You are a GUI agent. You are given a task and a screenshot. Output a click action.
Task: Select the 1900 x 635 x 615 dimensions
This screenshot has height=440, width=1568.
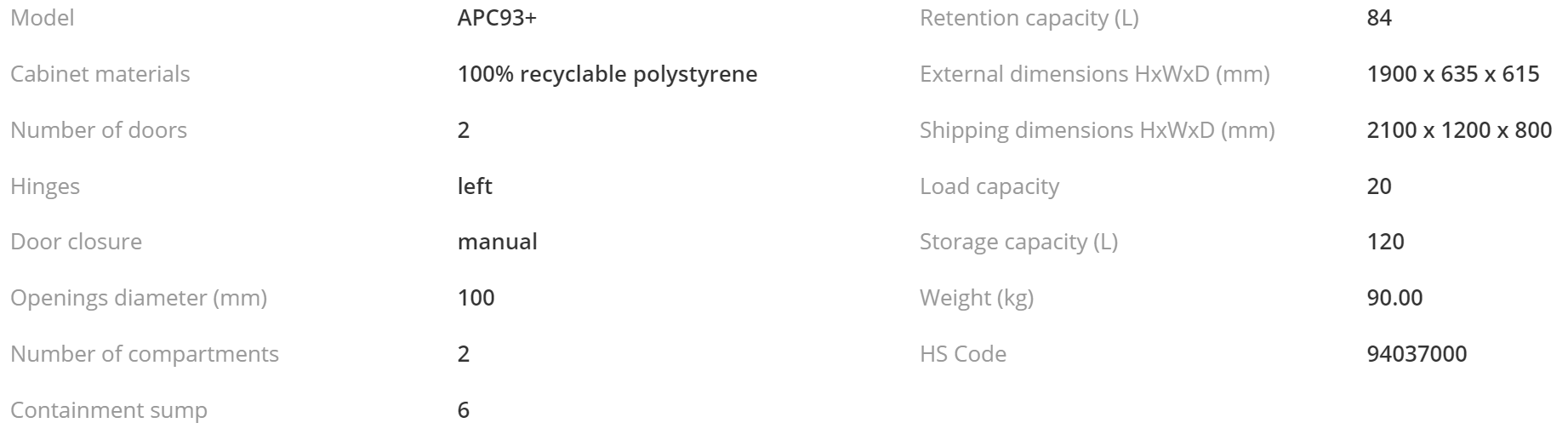[x=1453, y=74]
